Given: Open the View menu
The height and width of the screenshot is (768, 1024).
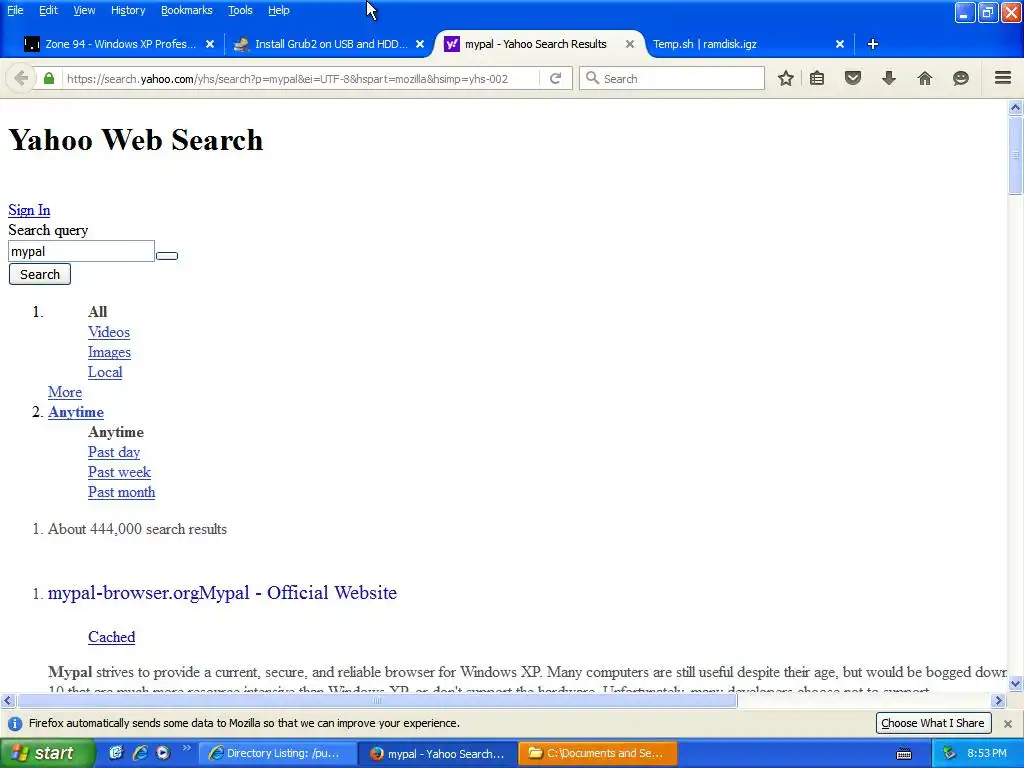Looking at the screenshot, I should [84, 10].
